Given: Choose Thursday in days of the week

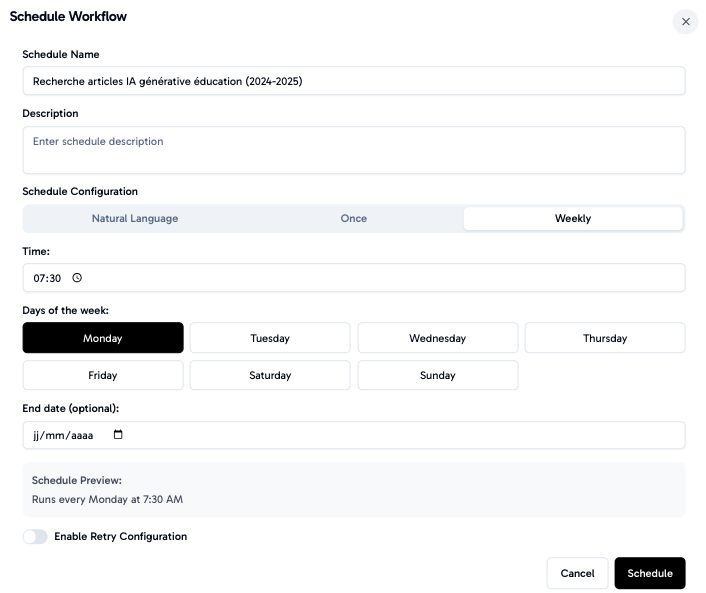Looking at the screenshot, I should [604, 338].
